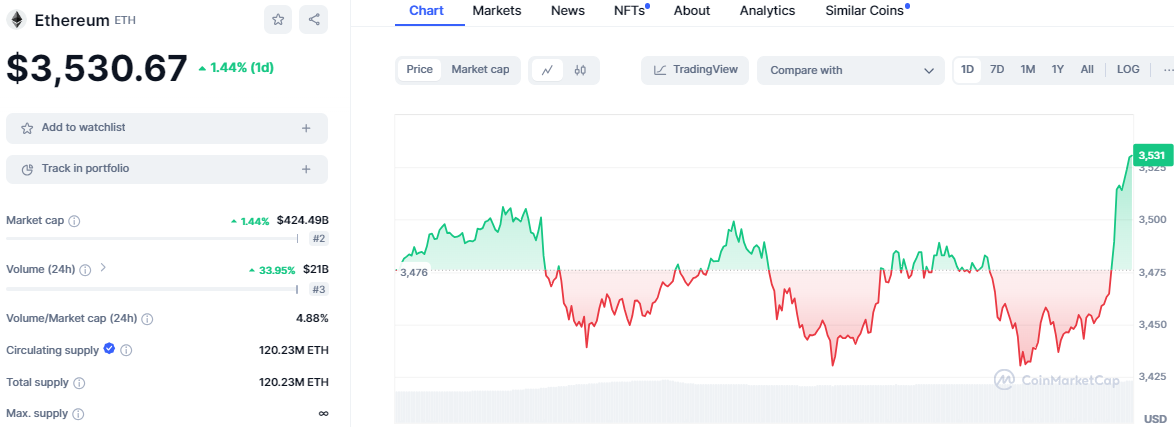
Task: Toggle LOG scale on the chart
Action: (1128, 70)
